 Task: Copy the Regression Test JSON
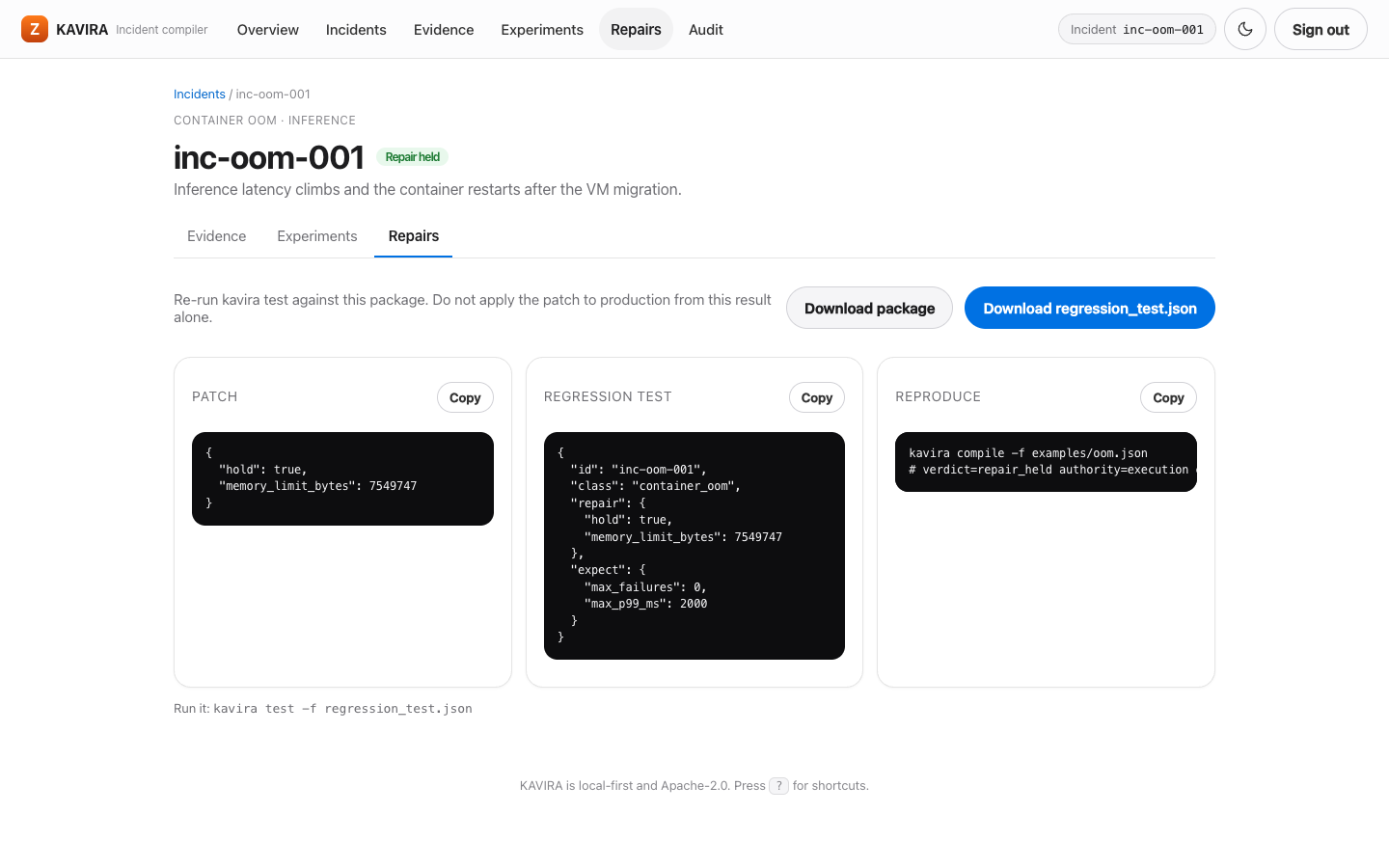[x=817, y=397]
